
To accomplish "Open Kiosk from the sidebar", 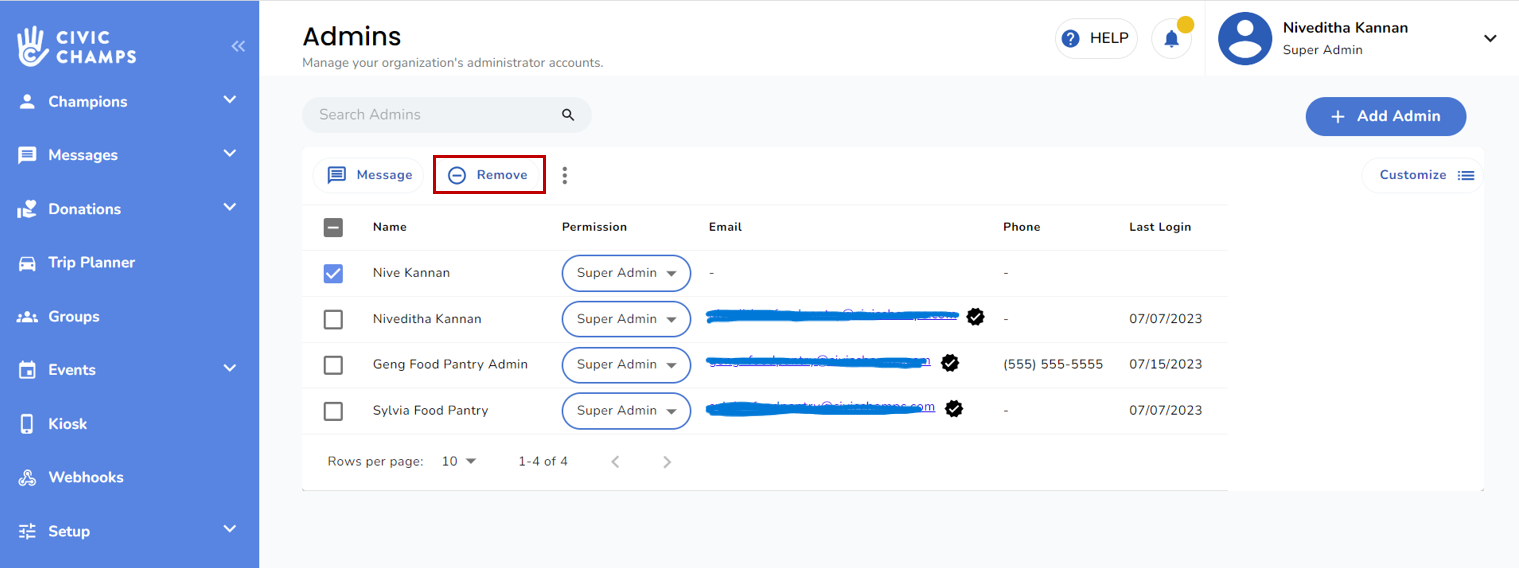I will coord(67,424).
